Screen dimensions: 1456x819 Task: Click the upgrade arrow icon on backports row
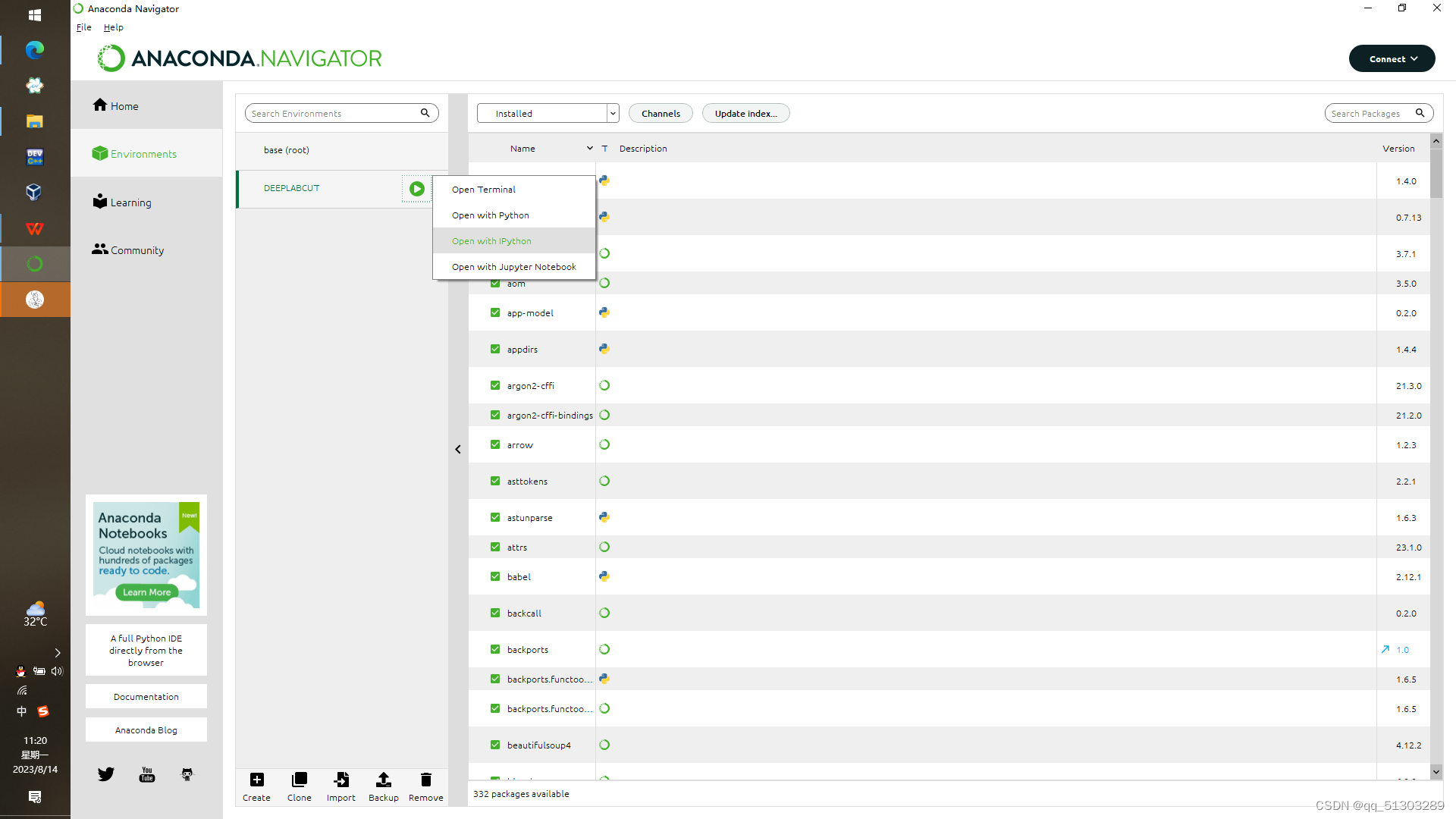[x=1385, y=649]
